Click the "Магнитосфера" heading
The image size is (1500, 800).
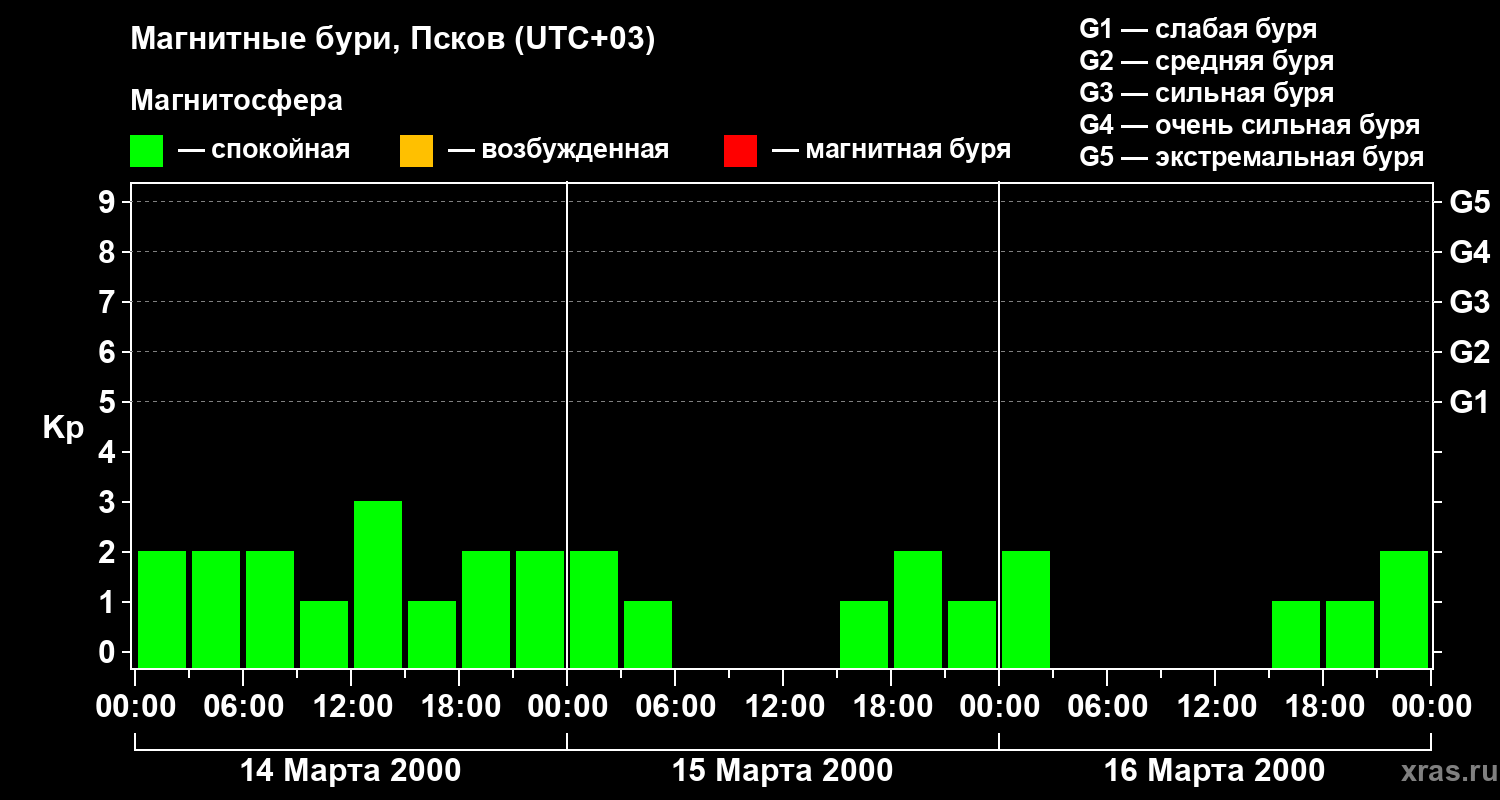(236, 101)
